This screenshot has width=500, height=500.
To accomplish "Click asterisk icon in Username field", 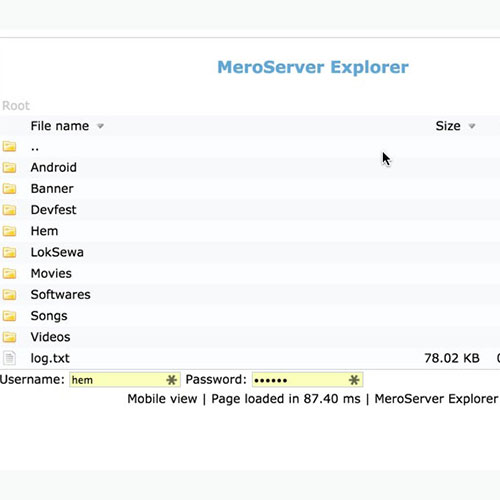I will click(x=172, y=380).
